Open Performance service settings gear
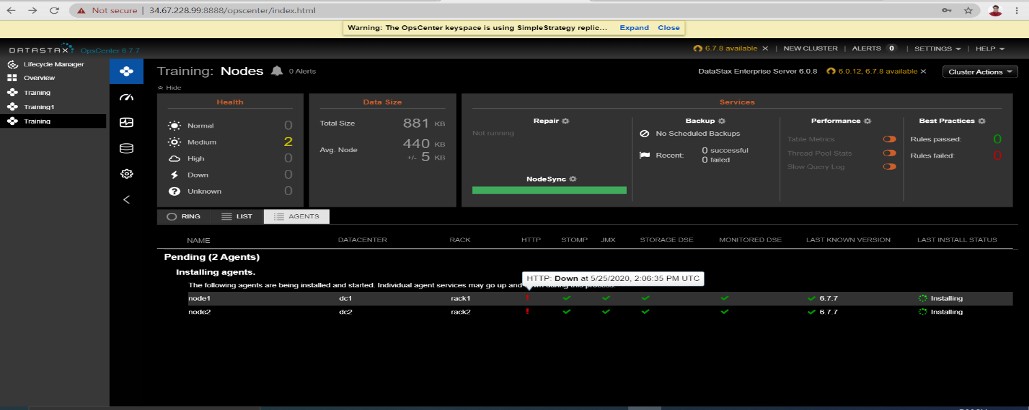Screen dimensions: 1029x410 coord(868,121)
